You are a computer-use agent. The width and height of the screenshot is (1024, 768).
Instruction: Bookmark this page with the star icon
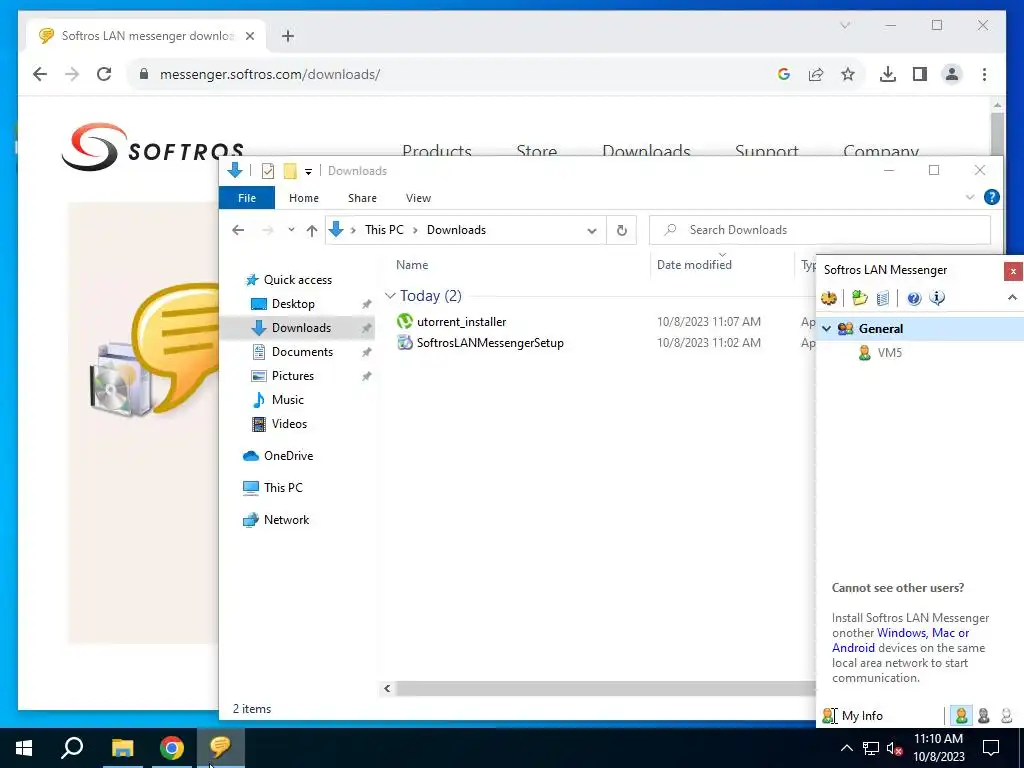click(848, 74)
